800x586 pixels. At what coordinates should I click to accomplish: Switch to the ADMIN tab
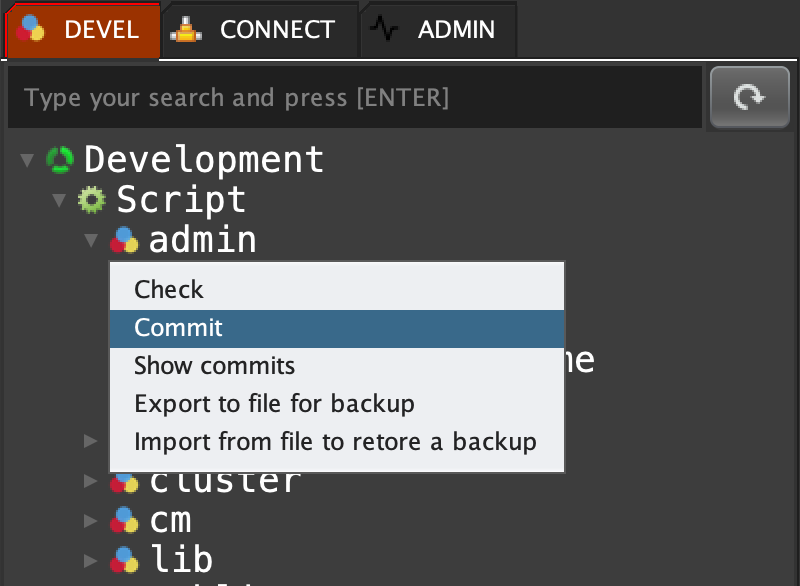(x=438, y=30)
